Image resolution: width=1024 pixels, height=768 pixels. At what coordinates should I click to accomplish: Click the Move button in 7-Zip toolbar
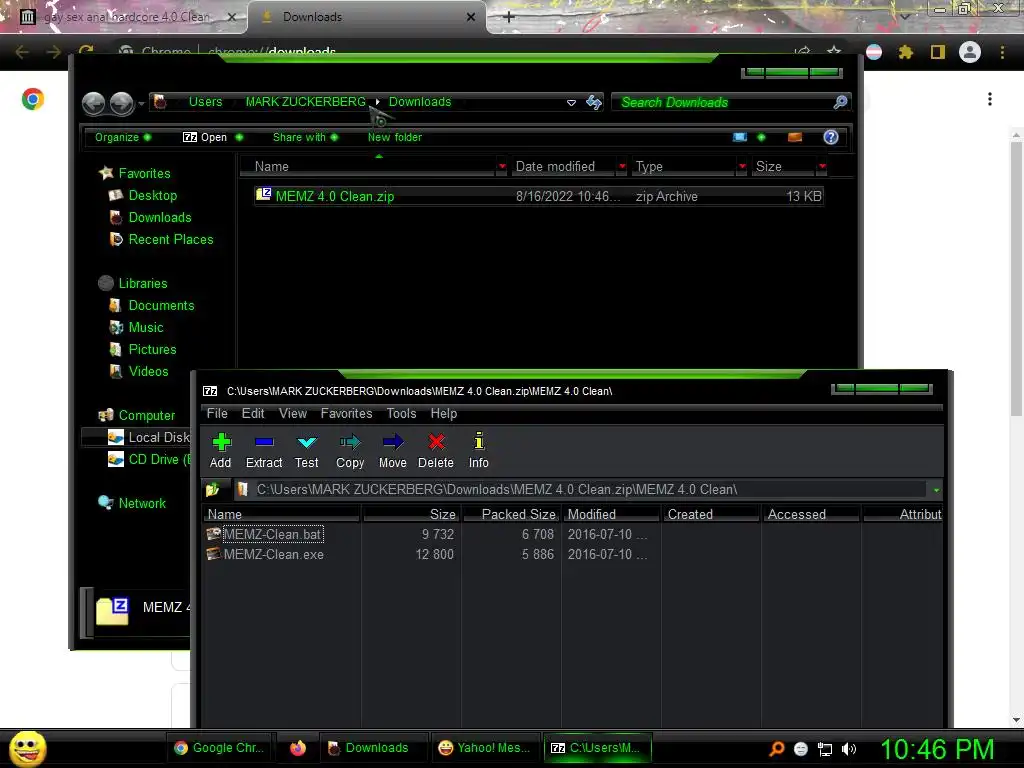[x=392, y=451]
